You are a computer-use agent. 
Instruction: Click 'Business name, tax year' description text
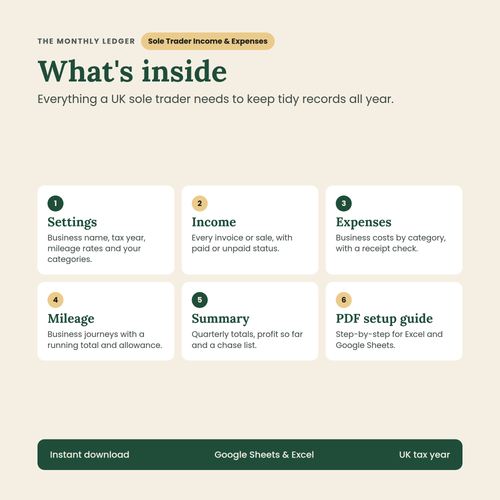[97, 249]
